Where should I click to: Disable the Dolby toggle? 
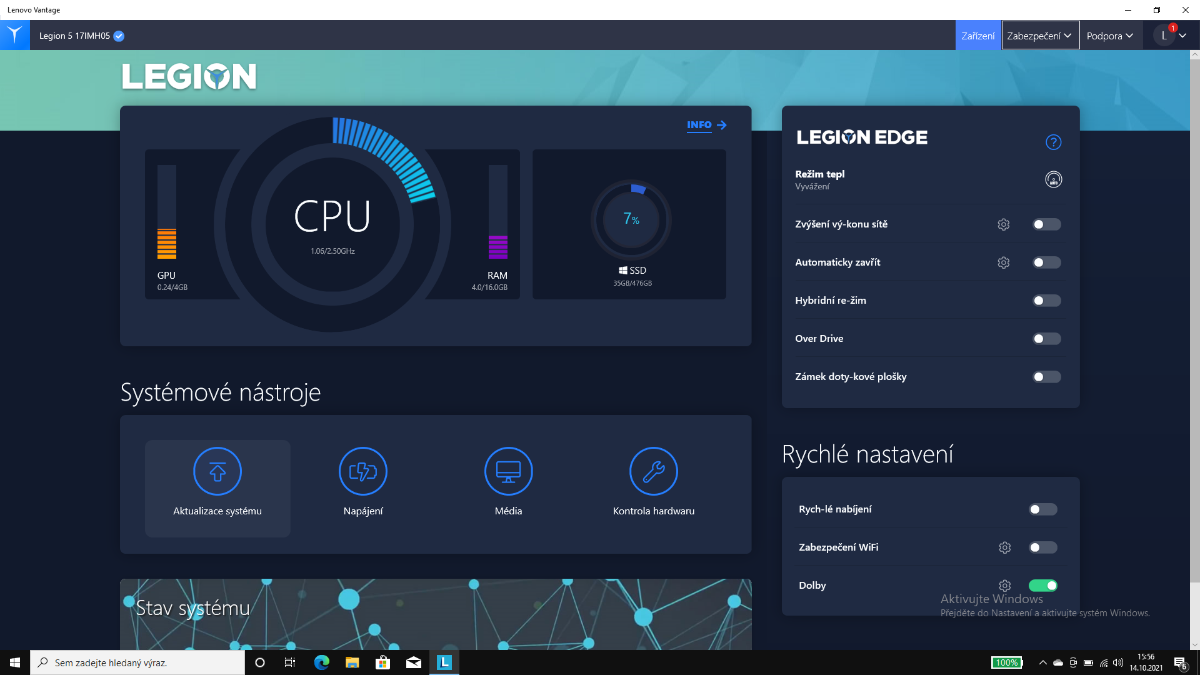pos(1043,586)
